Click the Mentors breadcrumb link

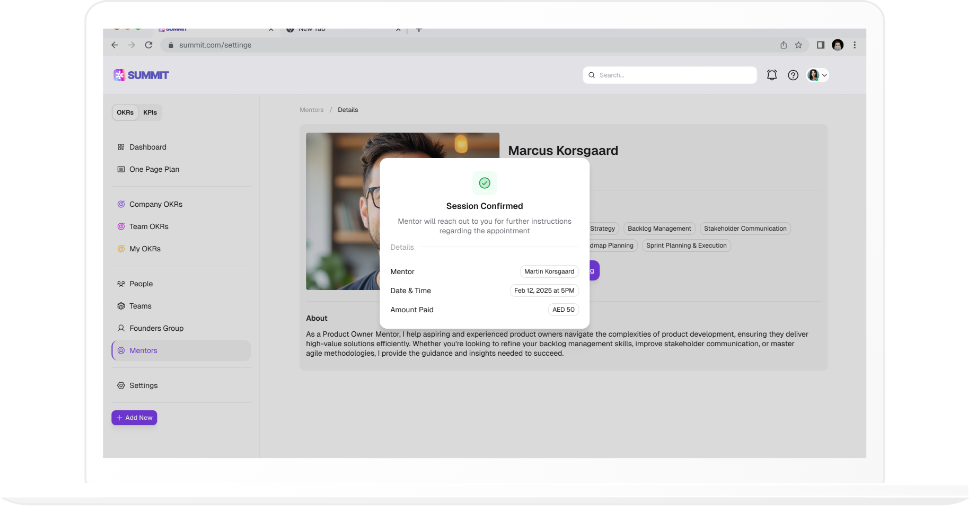(x=311, y=110)
